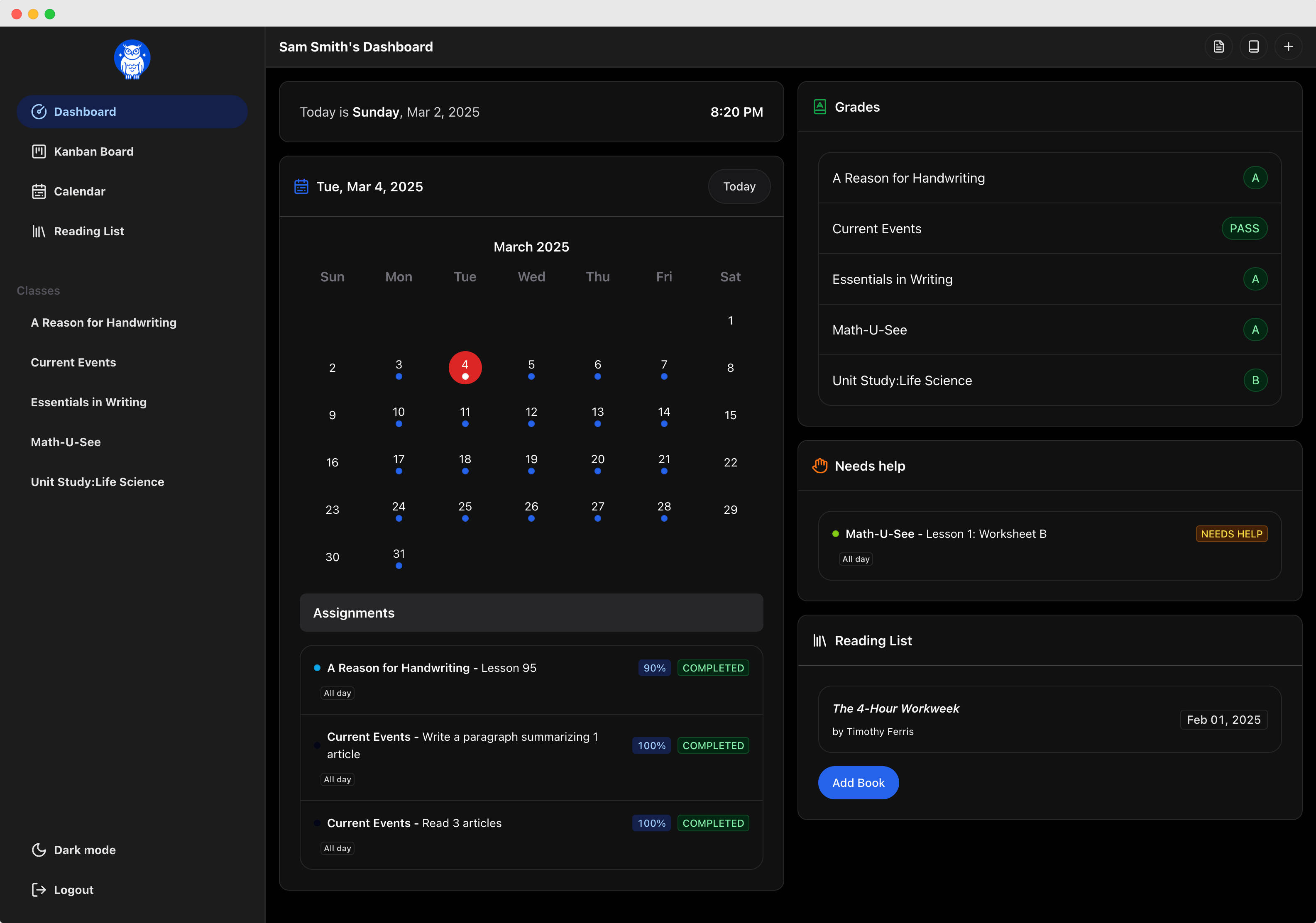This screenshot has height=923, width=1316.
Task: Mark the Math-U-See worksheet status dot
Action: click(836, 533)
